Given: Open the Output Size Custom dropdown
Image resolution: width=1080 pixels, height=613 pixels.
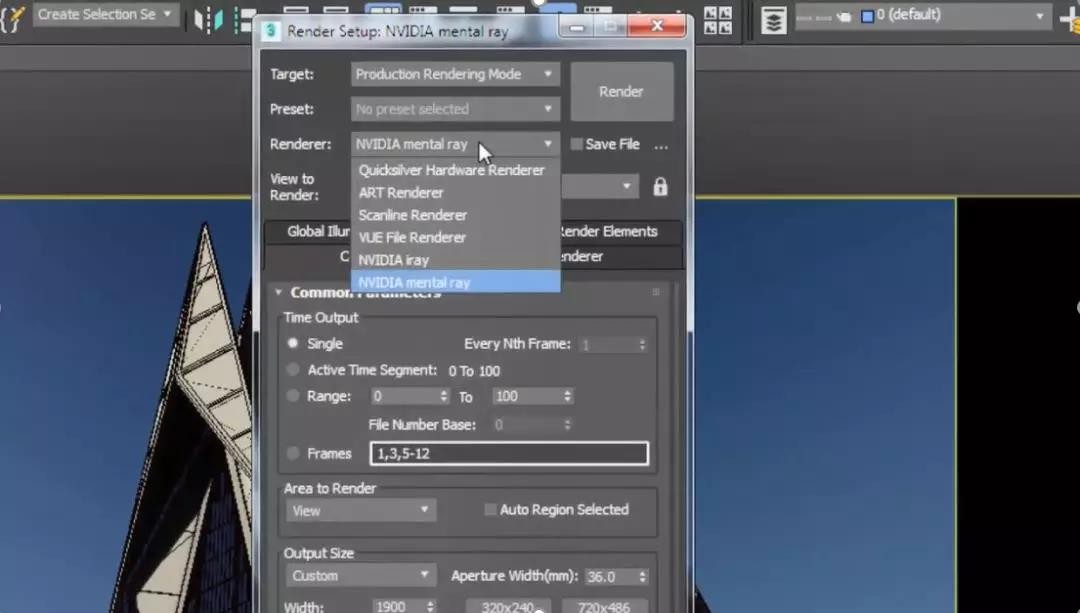Looking at the screenshot, I should pyautogui.click(x=360, y=575).
